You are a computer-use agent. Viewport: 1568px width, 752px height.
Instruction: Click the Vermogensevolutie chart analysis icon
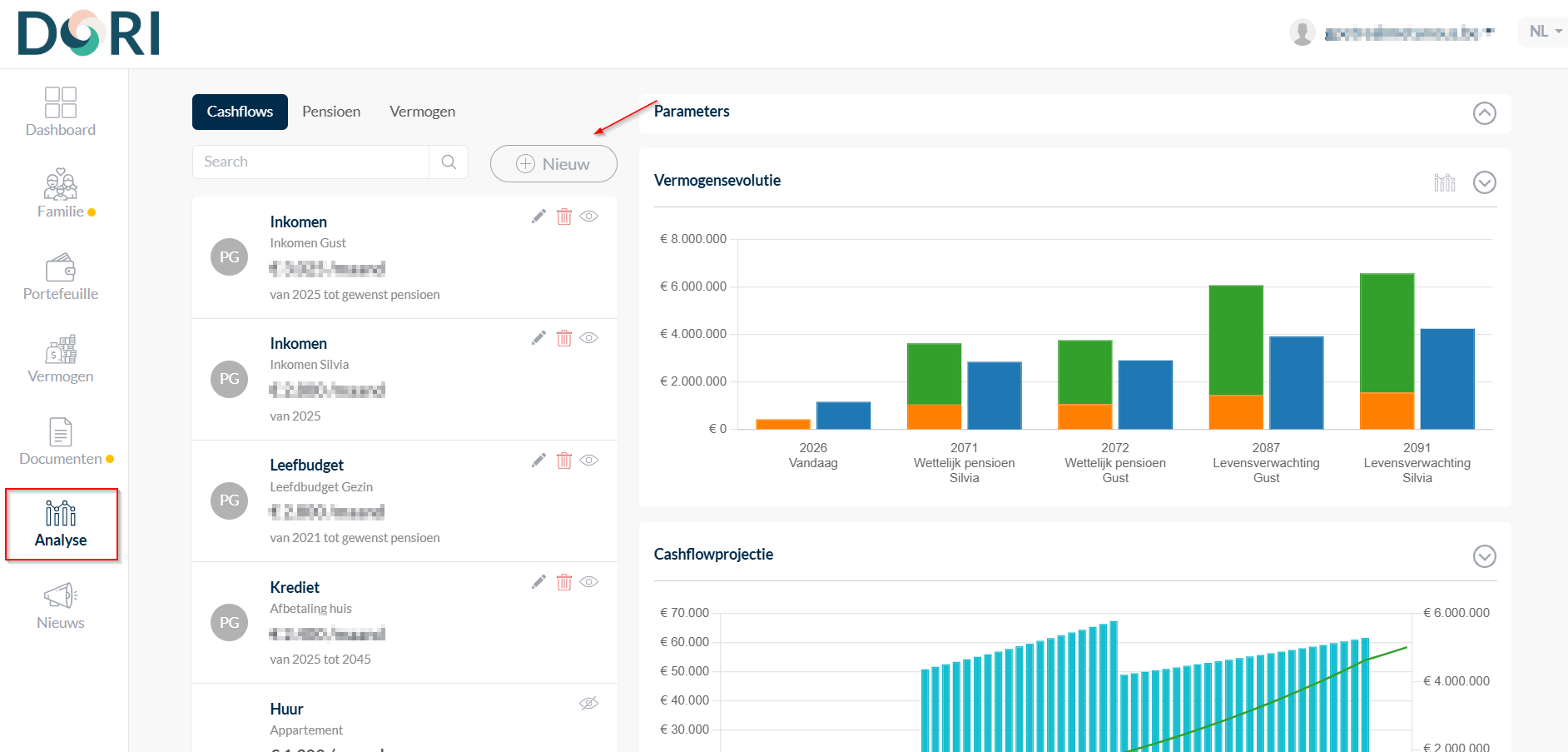pos(1444,182)
